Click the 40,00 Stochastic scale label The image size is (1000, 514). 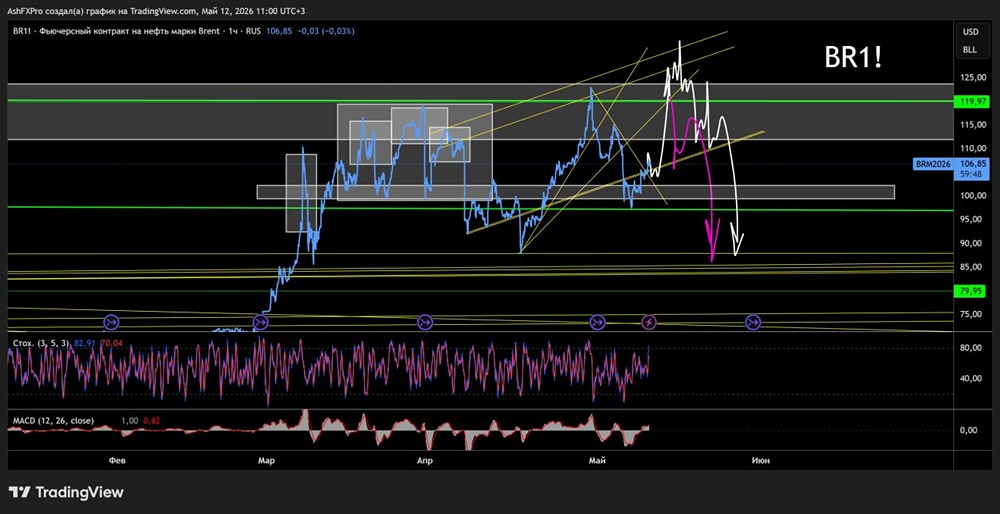point(973,378)
